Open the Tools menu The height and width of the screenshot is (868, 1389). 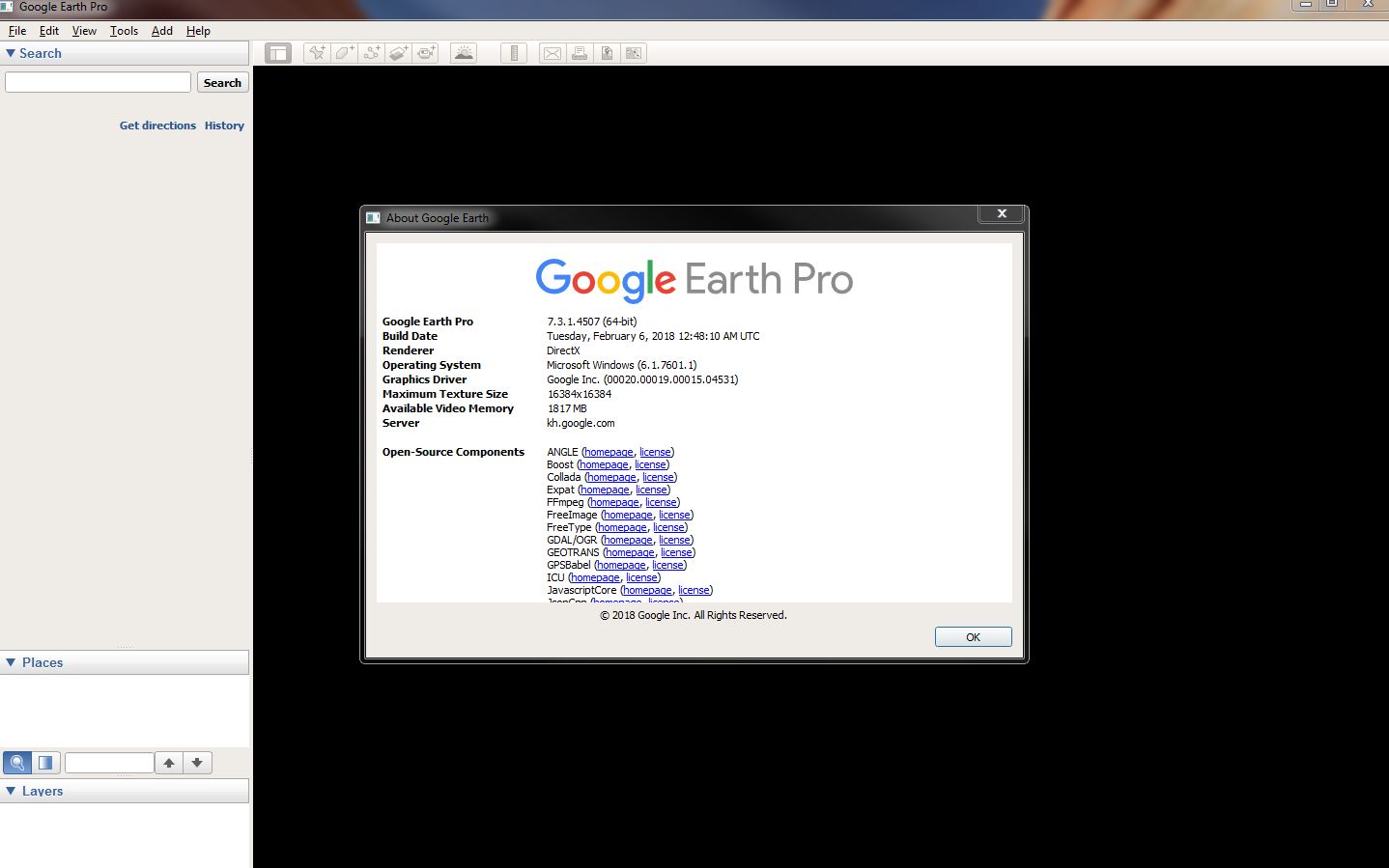pos(124,31)
